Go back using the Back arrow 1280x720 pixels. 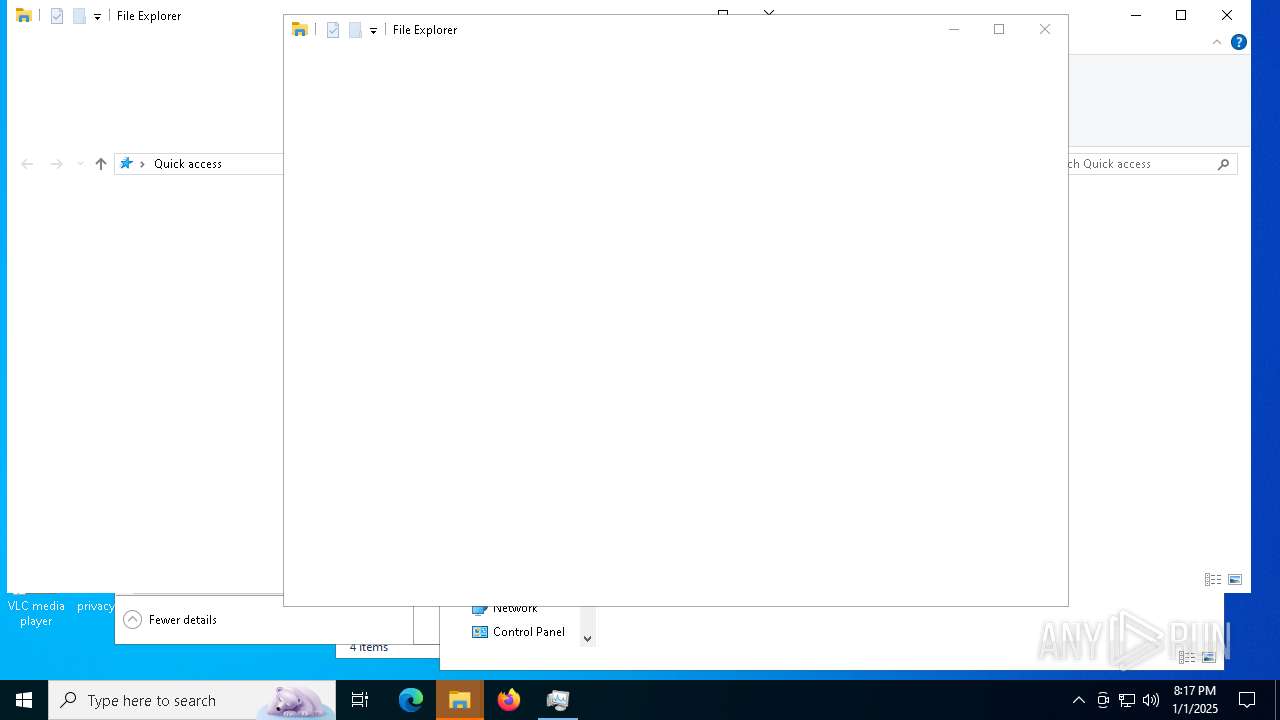click(x=27, y=164)
